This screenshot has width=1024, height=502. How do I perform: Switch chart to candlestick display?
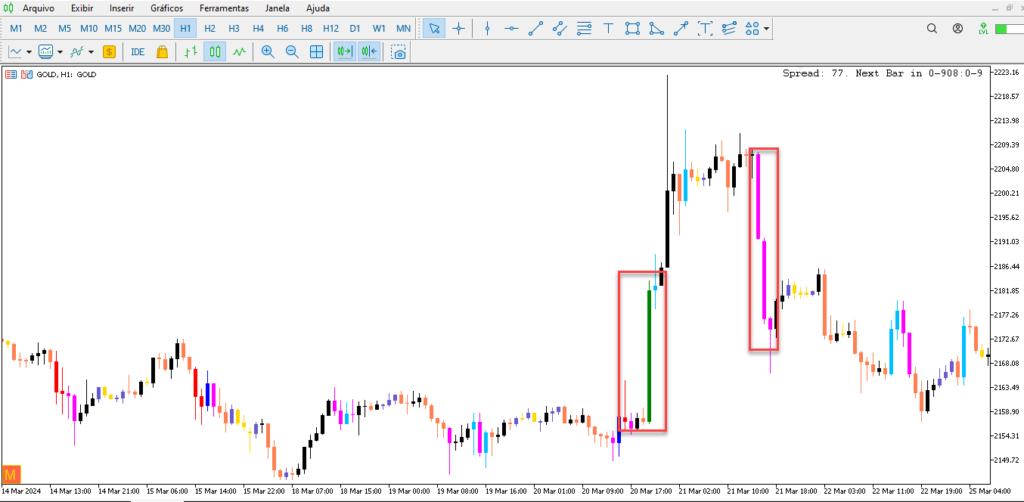(x=214, y=52)
